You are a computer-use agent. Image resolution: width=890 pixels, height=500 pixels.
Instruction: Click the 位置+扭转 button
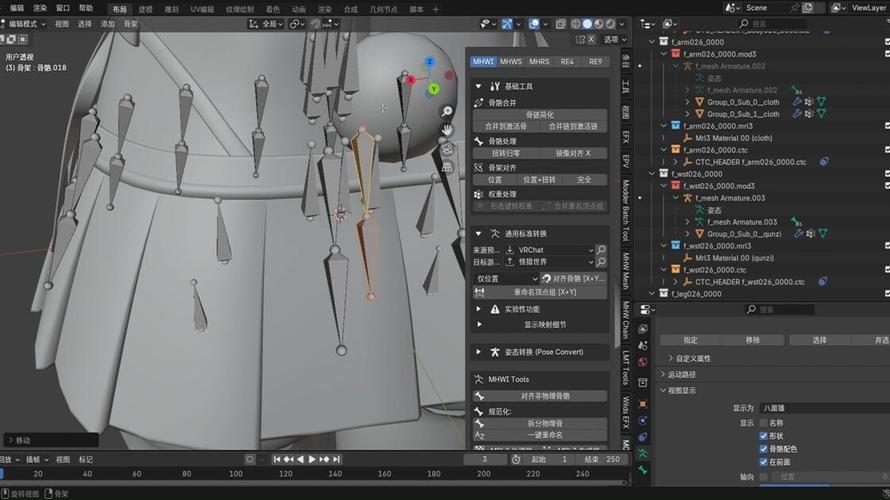pyautogui.click(x=539, y=180)
